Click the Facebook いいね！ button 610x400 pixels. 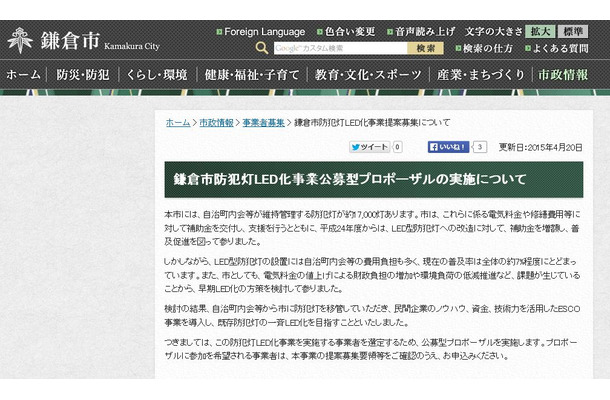(x=448, y=147)
